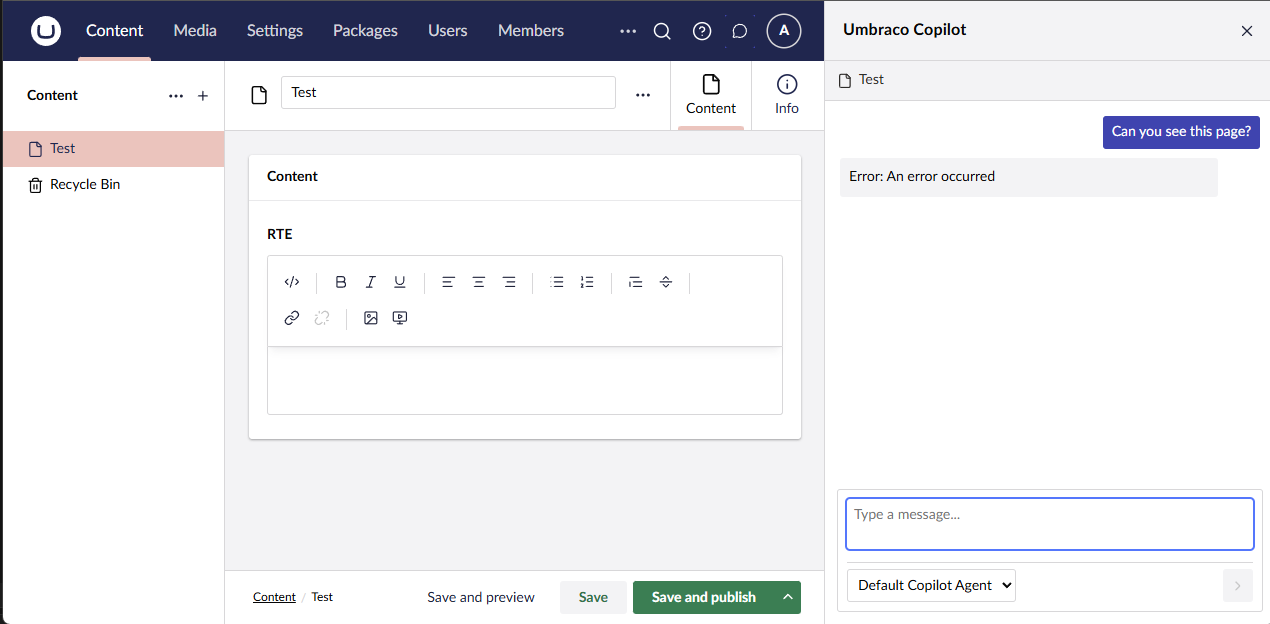Click the help question mark icon

pos(702,31)
